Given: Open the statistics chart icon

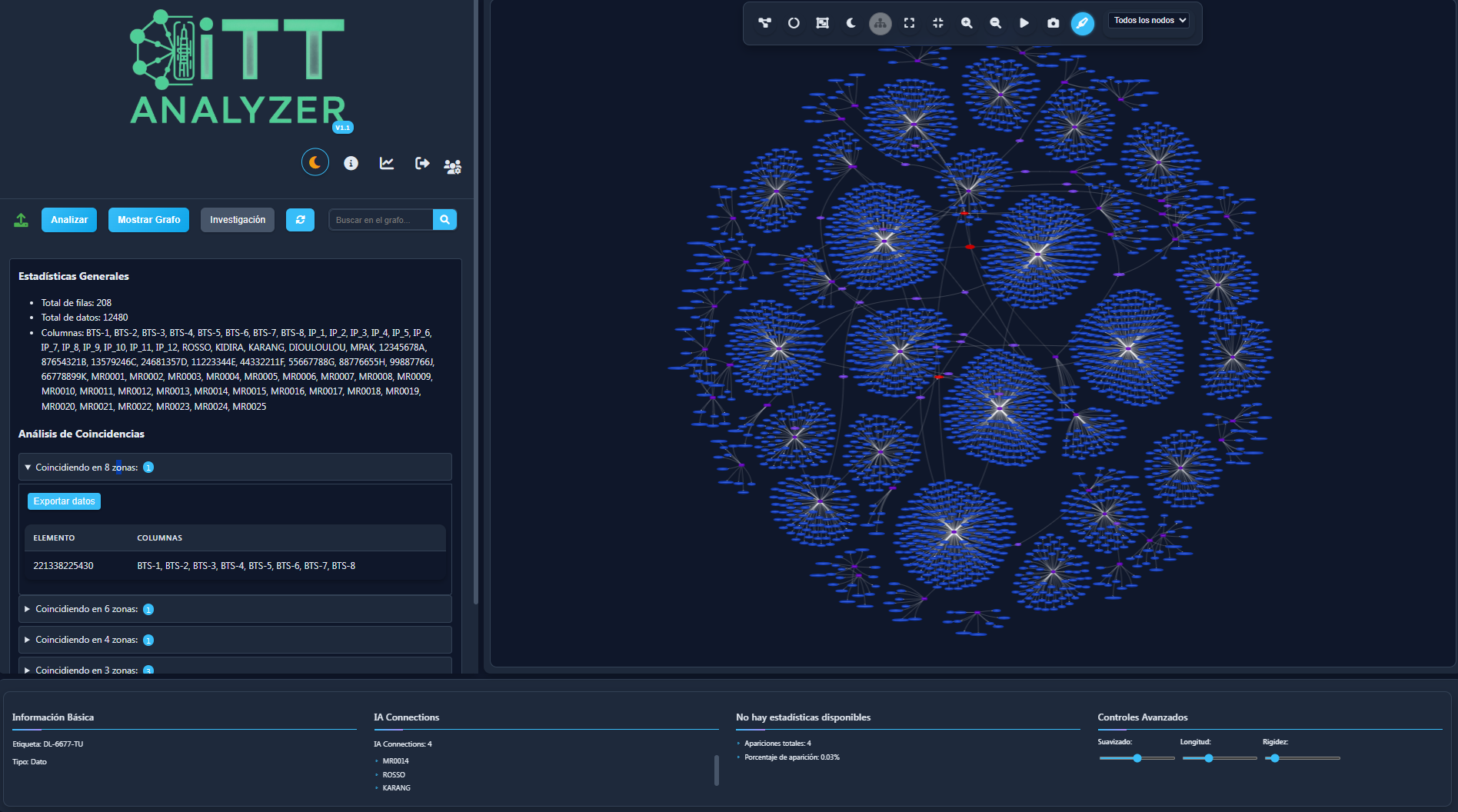Looking at the screenshot, I should click(387, 163).
